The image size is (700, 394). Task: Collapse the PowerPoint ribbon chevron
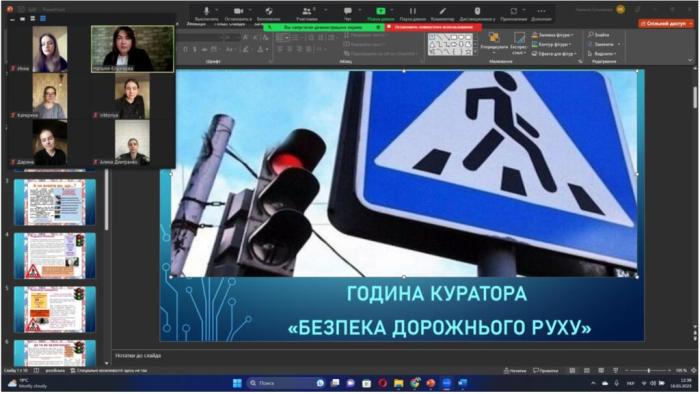click(690, 60)
